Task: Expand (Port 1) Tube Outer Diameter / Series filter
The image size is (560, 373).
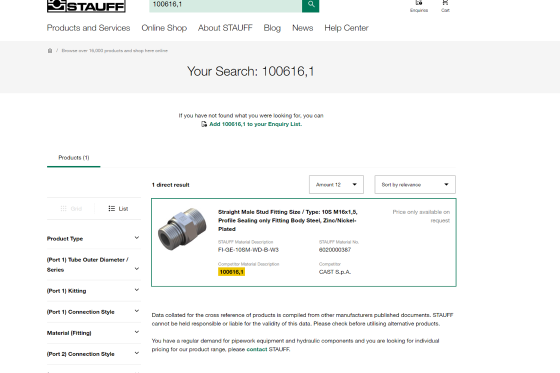Action: (x=94, y=265)
